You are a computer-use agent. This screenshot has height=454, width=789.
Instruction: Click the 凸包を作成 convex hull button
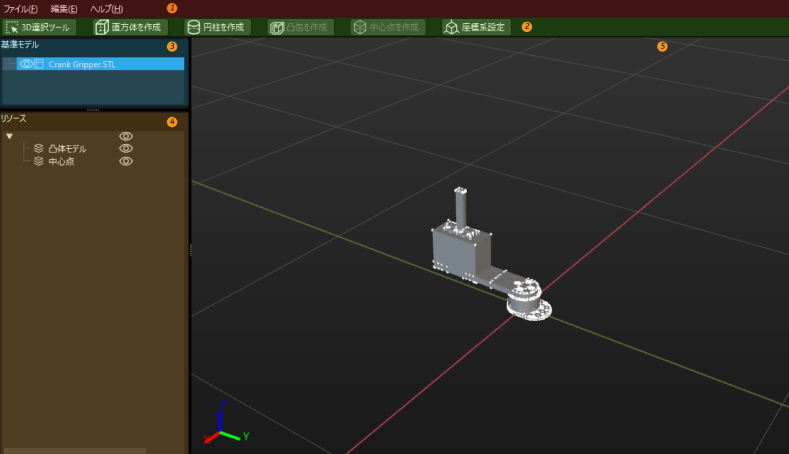(298, 27)
